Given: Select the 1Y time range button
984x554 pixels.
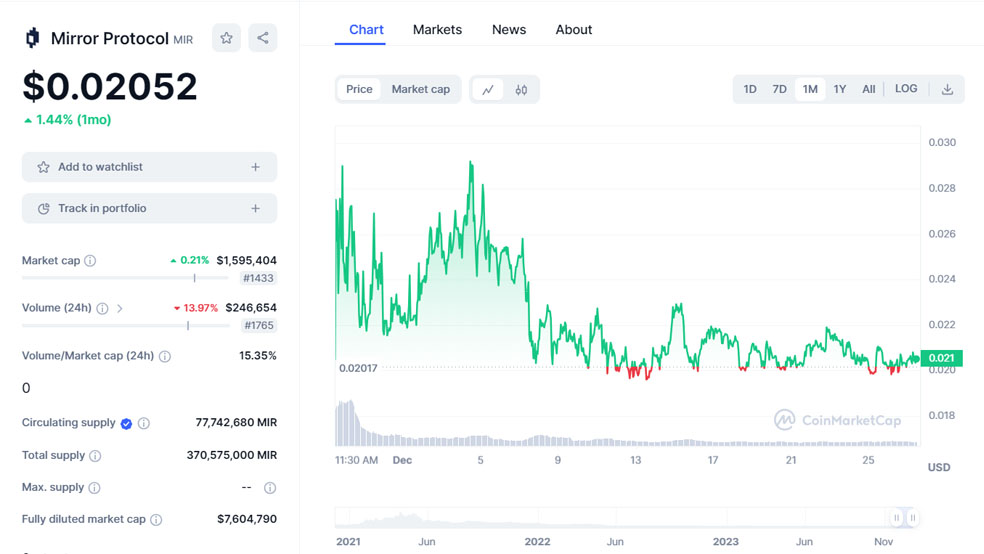Looking at the screenshot, I should coord(840,90).
